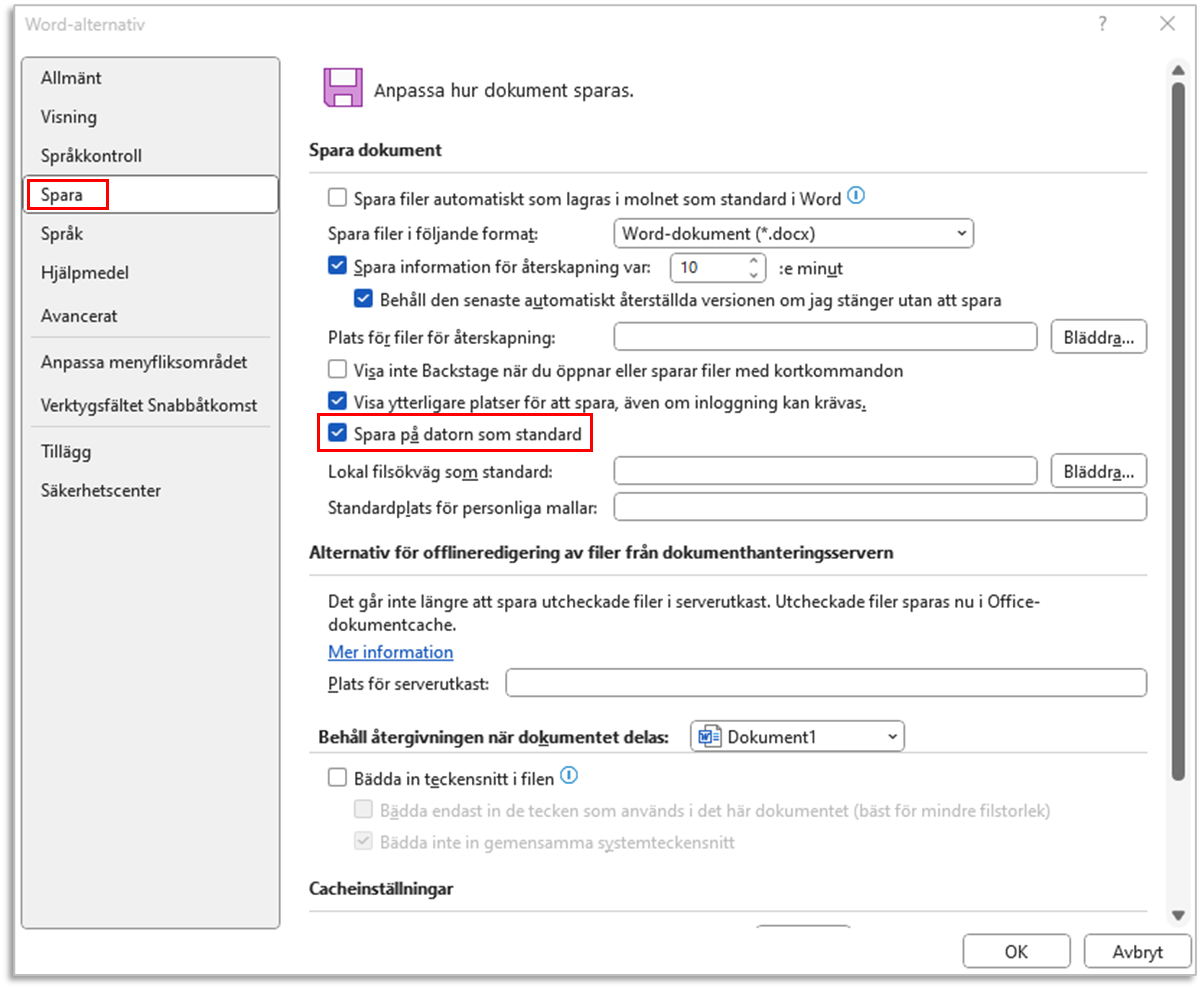Screen dimensions: 1201x989
Task: Enable Bädda in teckensnitt i filen
Action: coord(338,777)
